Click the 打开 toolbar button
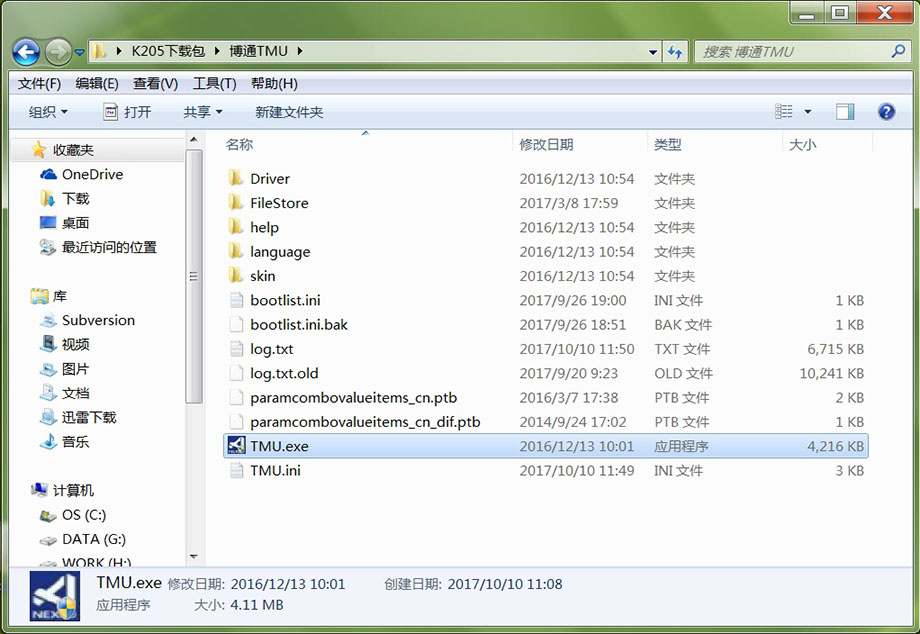Viewport: 920px width, 634px height. tap(127, 112)
